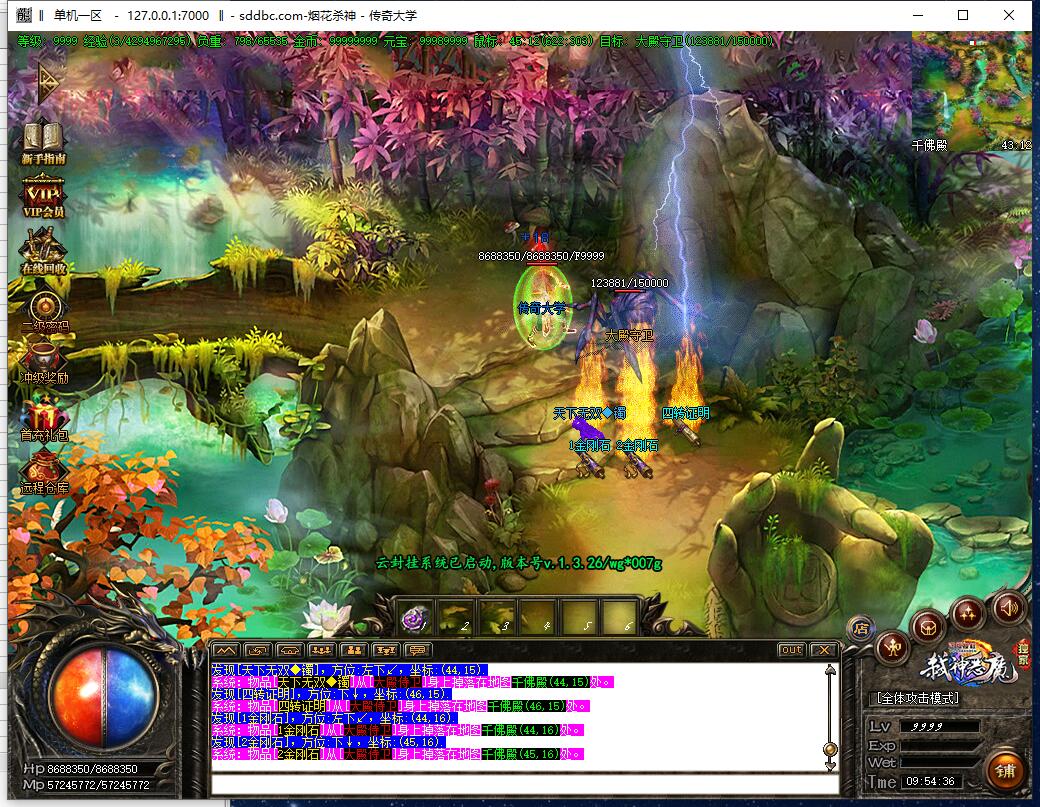The image size is (1040, 807).
Task: Click the zigzag chat filter button
Action: [226, 651]
